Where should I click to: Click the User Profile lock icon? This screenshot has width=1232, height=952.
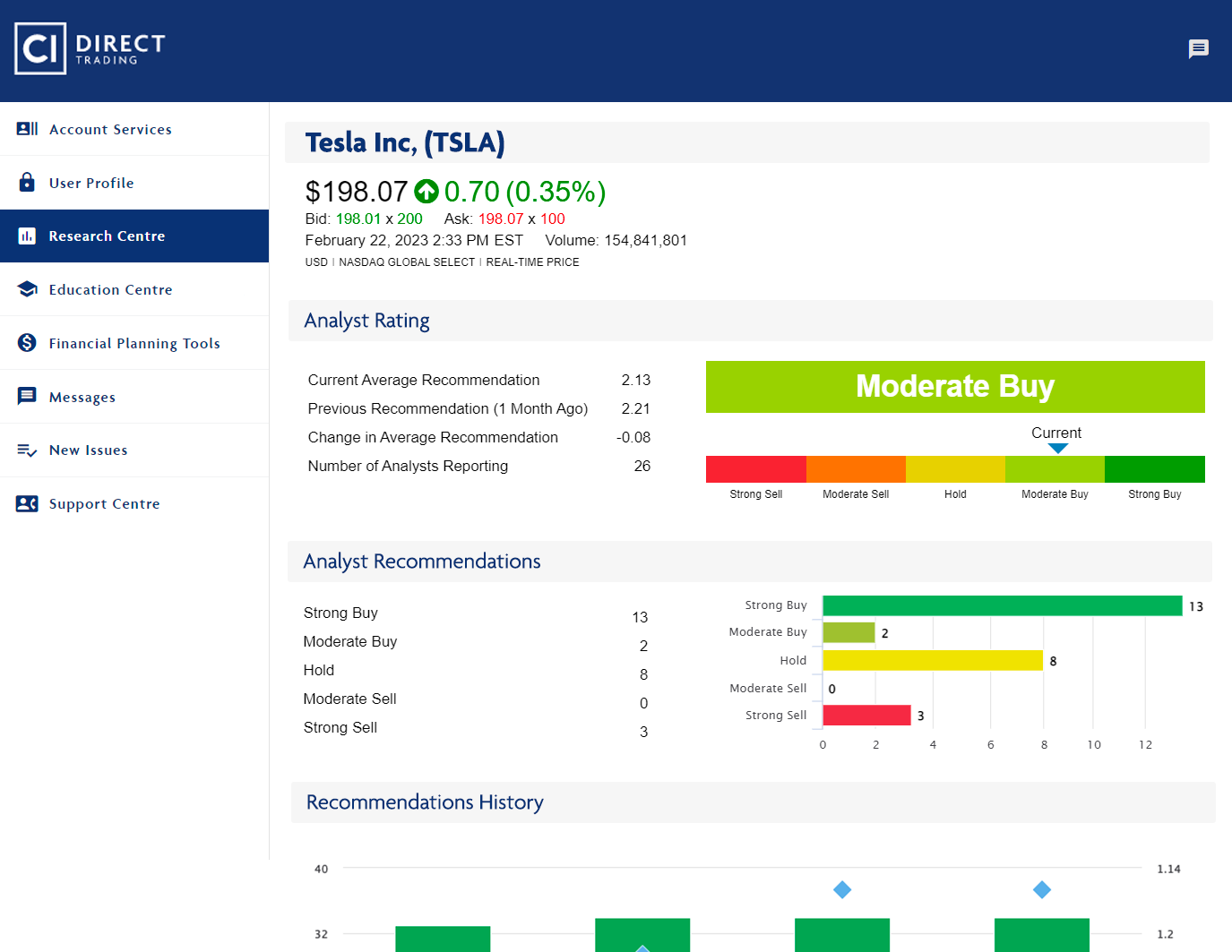coord(27,183)
